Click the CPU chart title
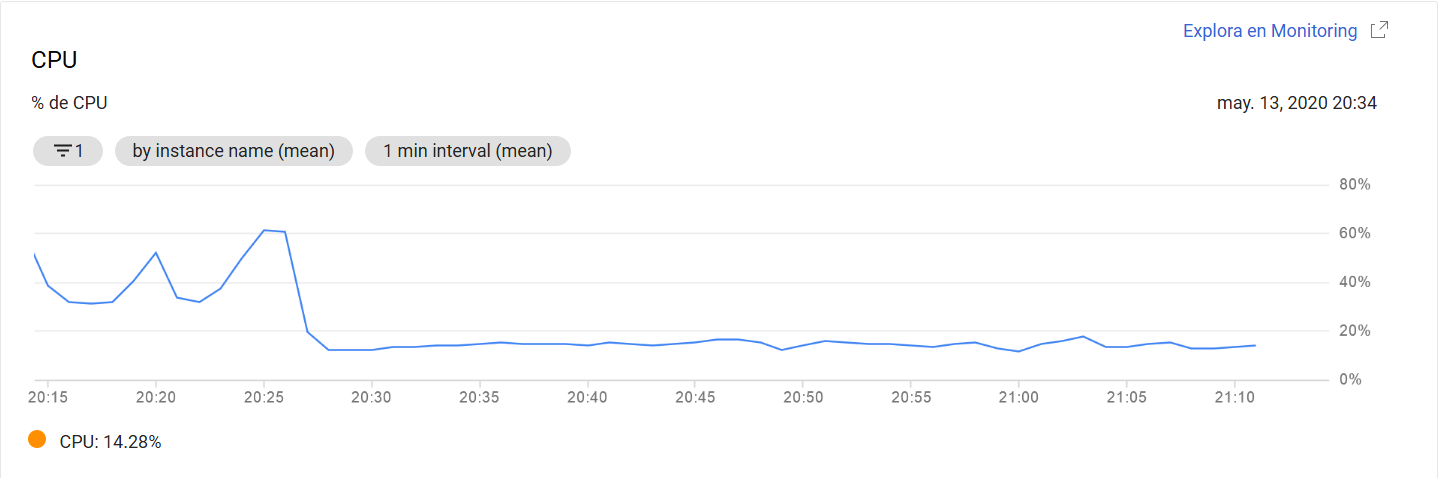 (54, 60)
